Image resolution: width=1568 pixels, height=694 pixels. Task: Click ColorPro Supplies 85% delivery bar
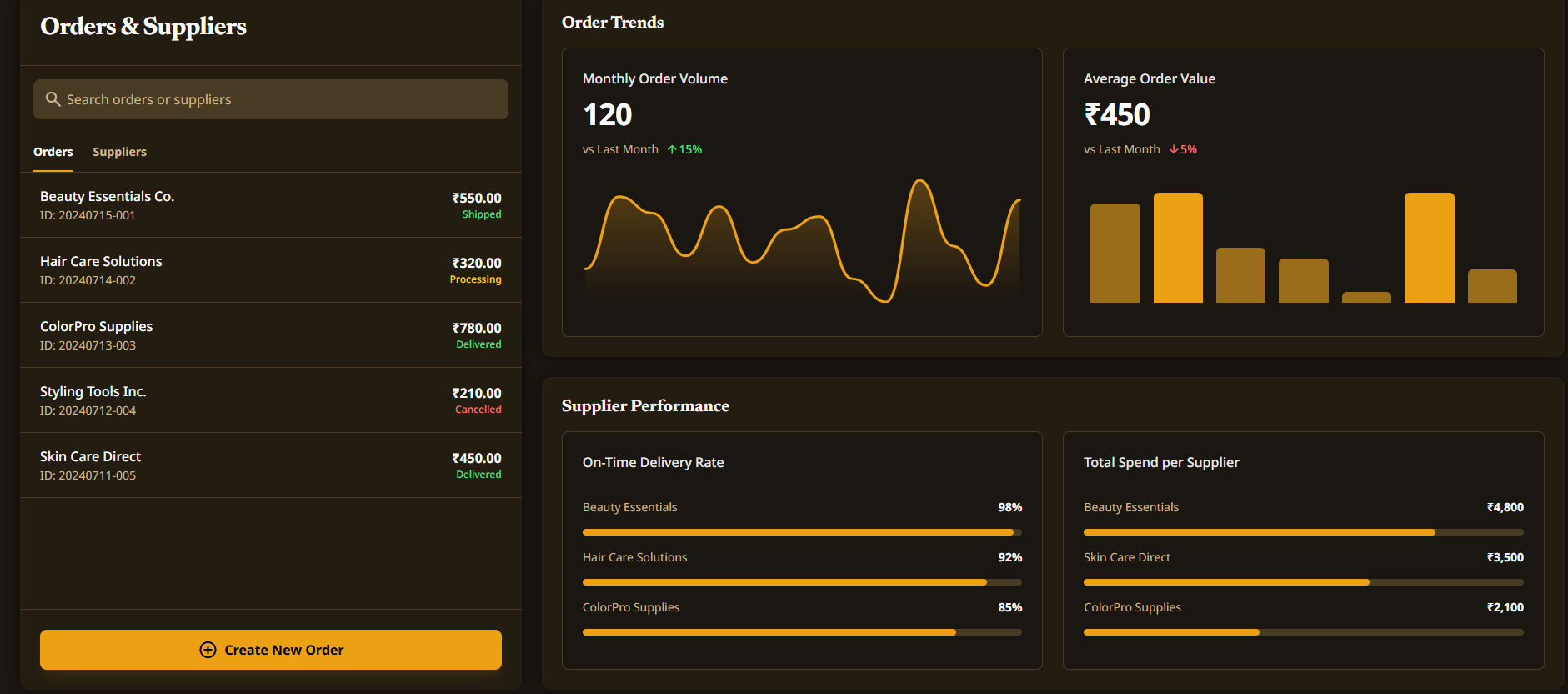[801, 632]
